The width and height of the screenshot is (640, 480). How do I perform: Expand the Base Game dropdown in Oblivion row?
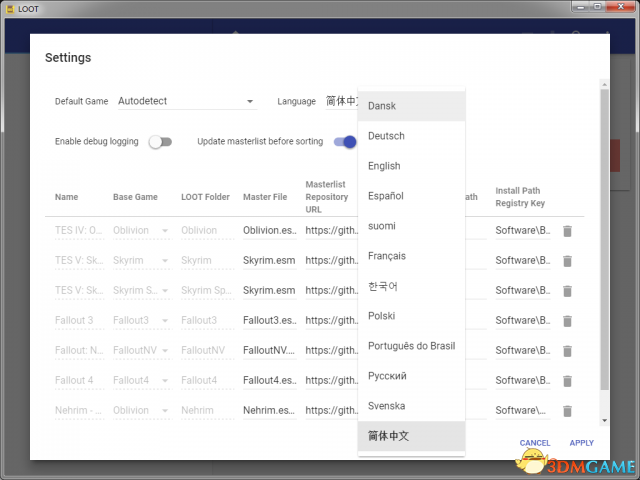pos(141,231)
